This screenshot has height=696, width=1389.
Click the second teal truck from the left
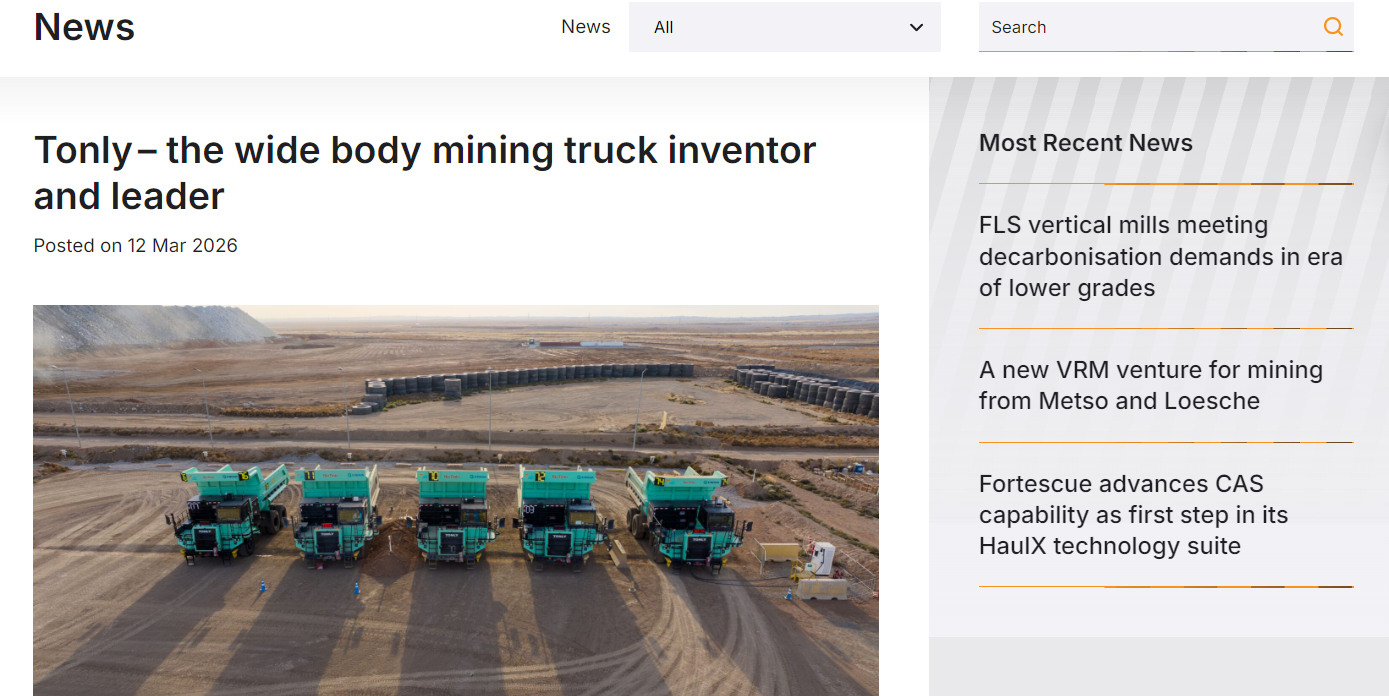tap(337, 513)
